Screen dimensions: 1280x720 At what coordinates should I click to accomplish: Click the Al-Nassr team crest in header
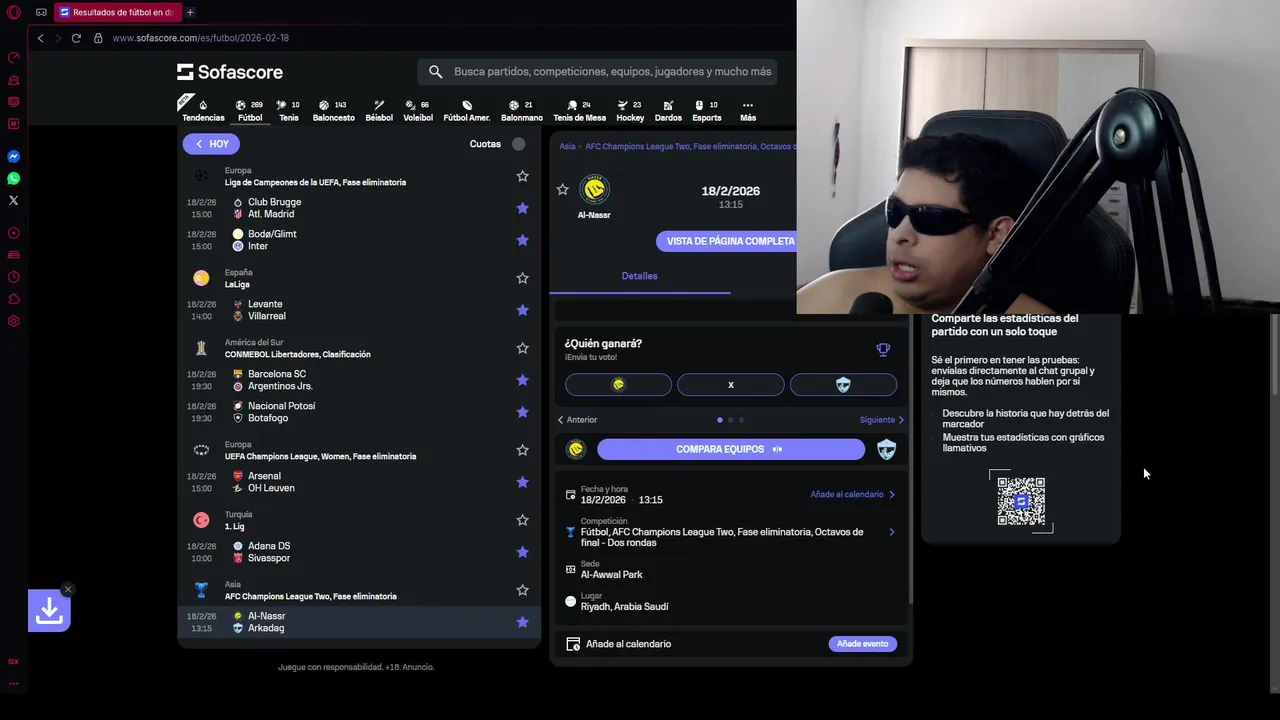tap(594, 189)
